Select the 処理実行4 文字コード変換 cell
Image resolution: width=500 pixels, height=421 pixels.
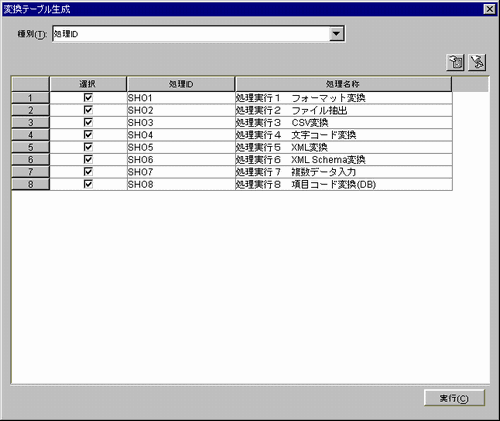coord(344,135)
